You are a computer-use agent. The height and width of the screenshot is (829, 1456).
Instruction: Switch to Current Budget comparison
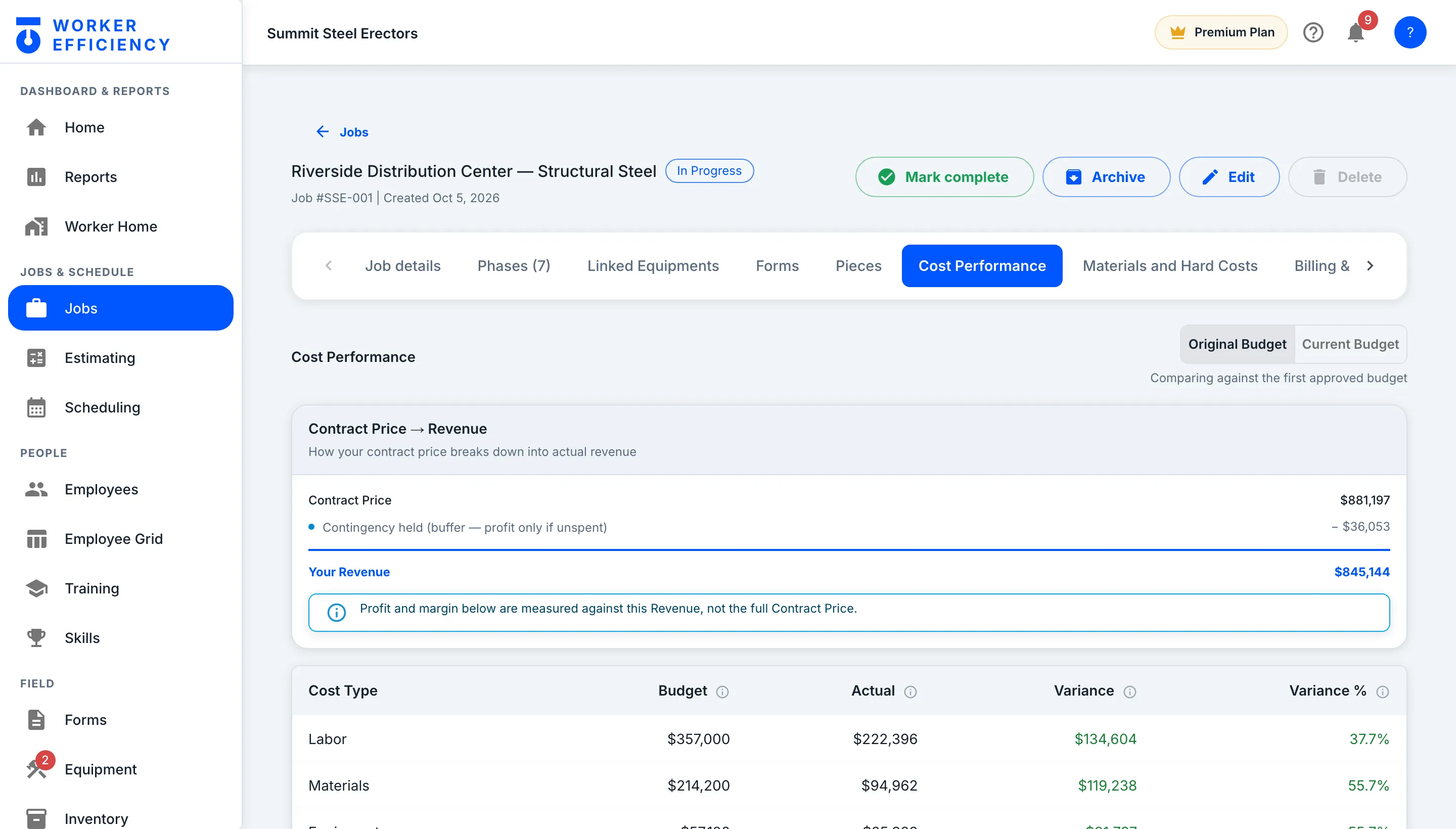coord(1350,344)
